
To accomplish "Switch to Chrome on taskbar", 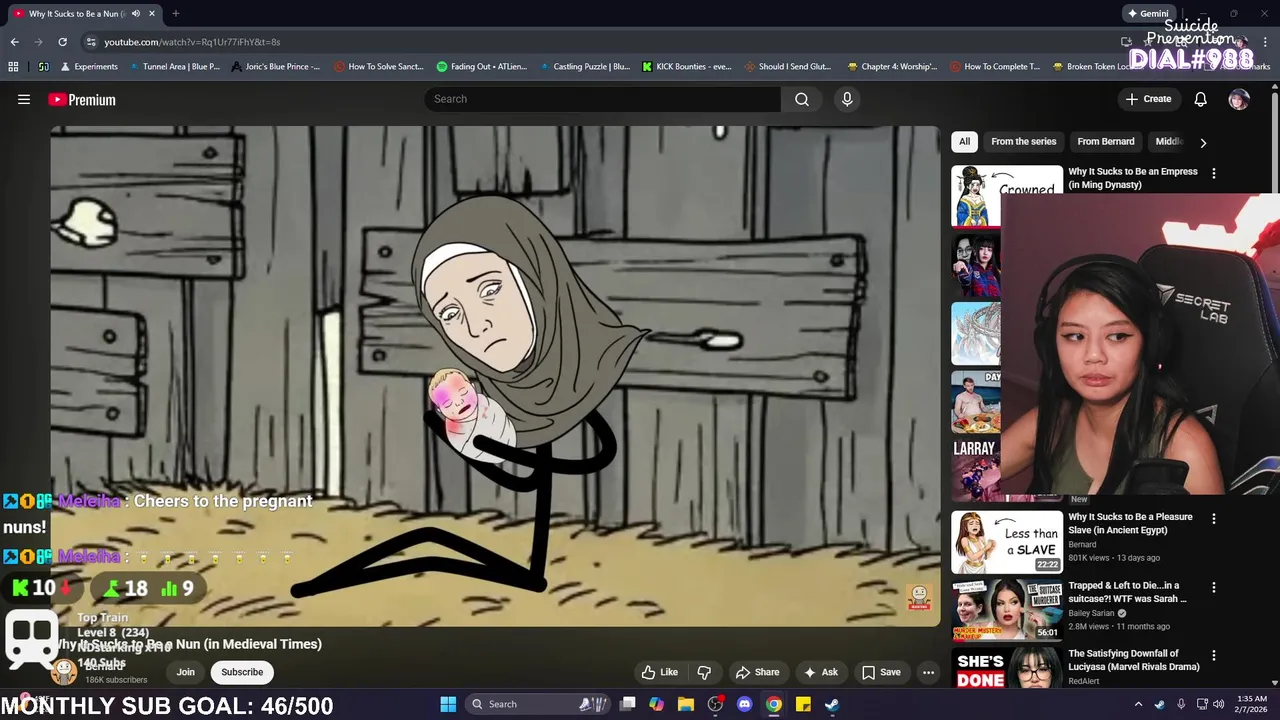I will tap(774, 704).
